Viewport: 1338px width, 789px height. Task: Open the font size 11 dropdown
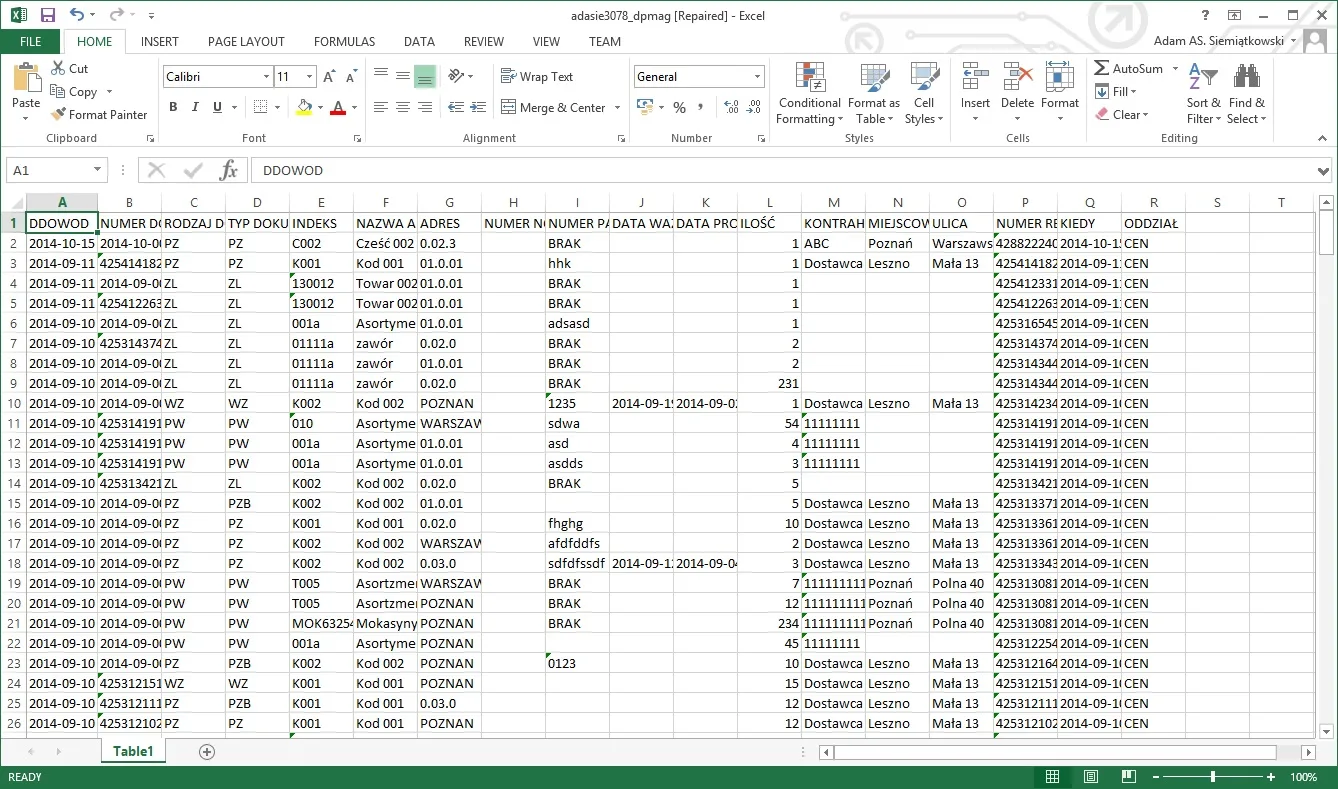[310, 77]
